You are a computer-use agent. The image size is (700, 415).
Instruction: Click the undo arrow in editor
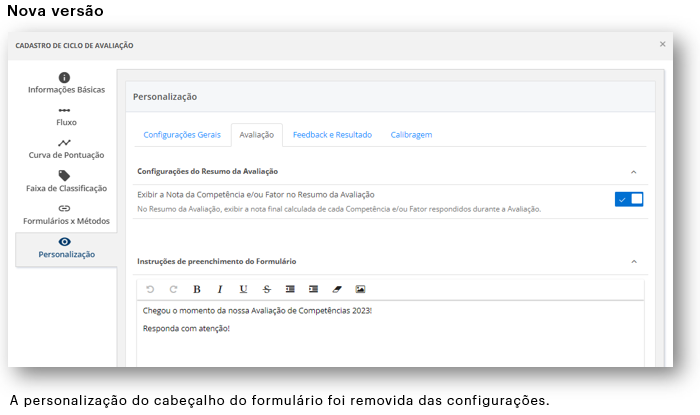coord(150,289)
